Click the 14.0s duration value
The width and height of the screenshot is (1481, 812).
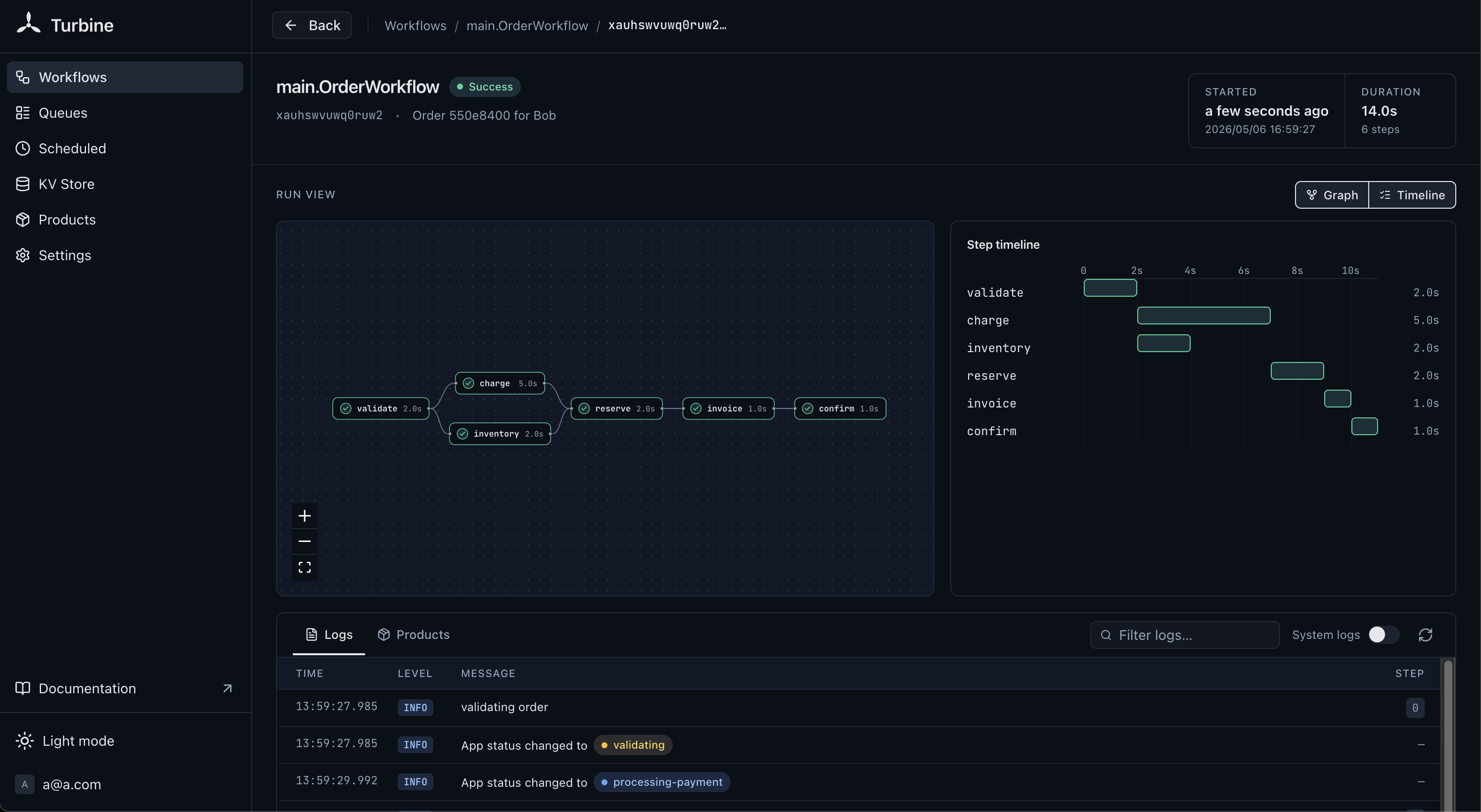1379,111
